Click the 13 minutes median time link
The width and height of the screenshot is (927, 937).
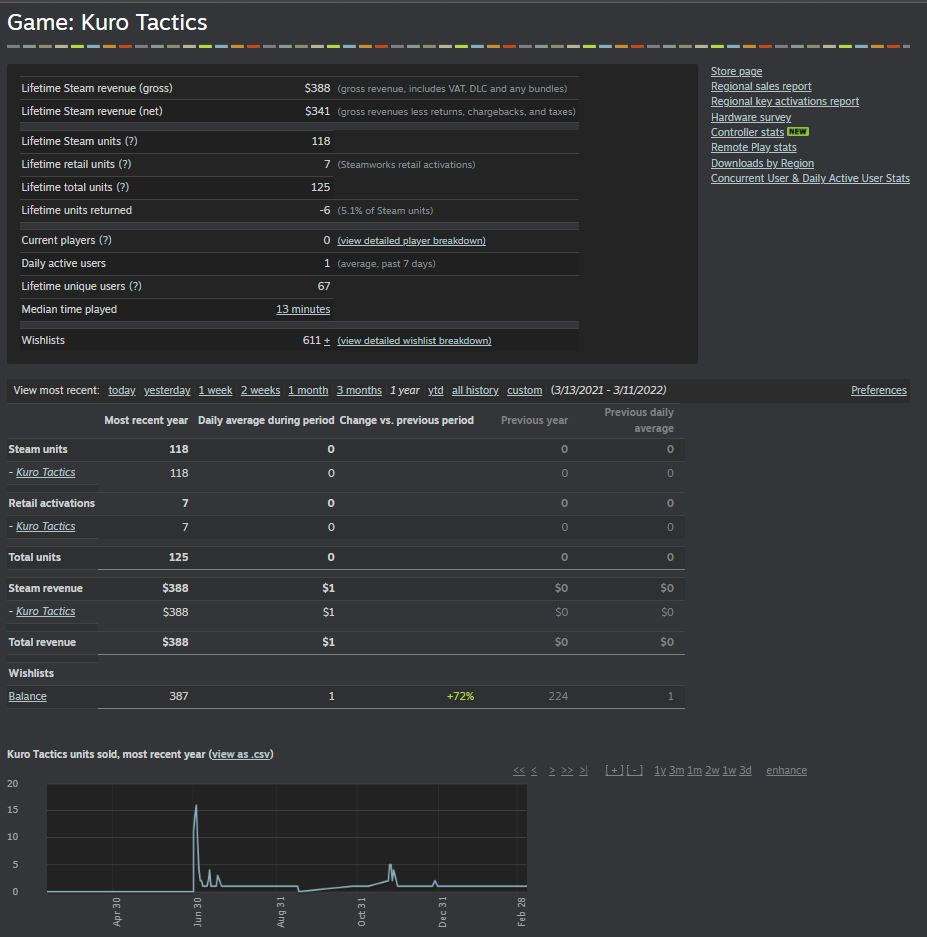pos(303,309)
